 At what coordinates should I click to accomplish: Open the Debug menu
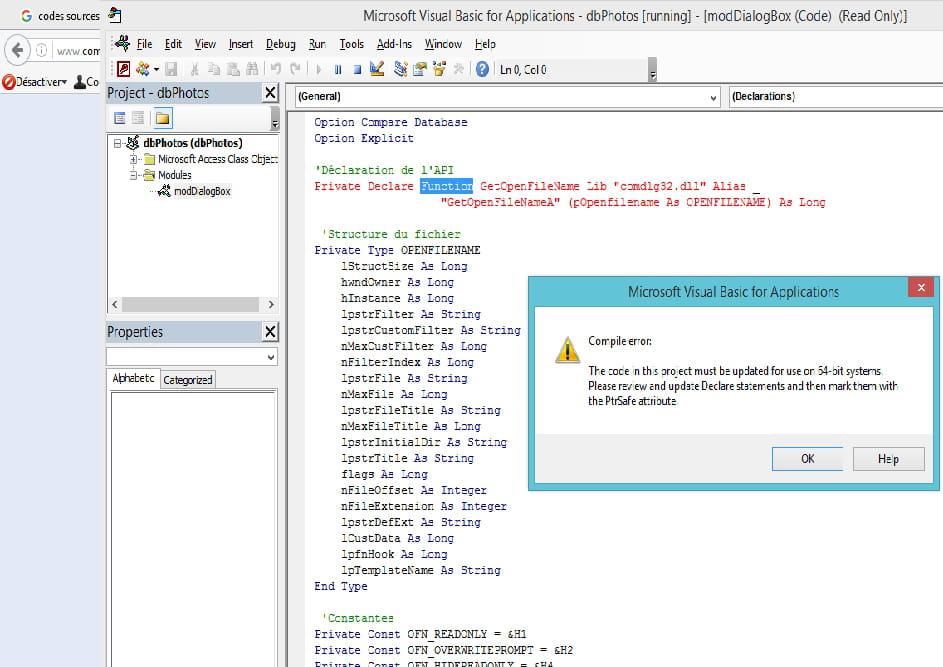click(281, 44)
